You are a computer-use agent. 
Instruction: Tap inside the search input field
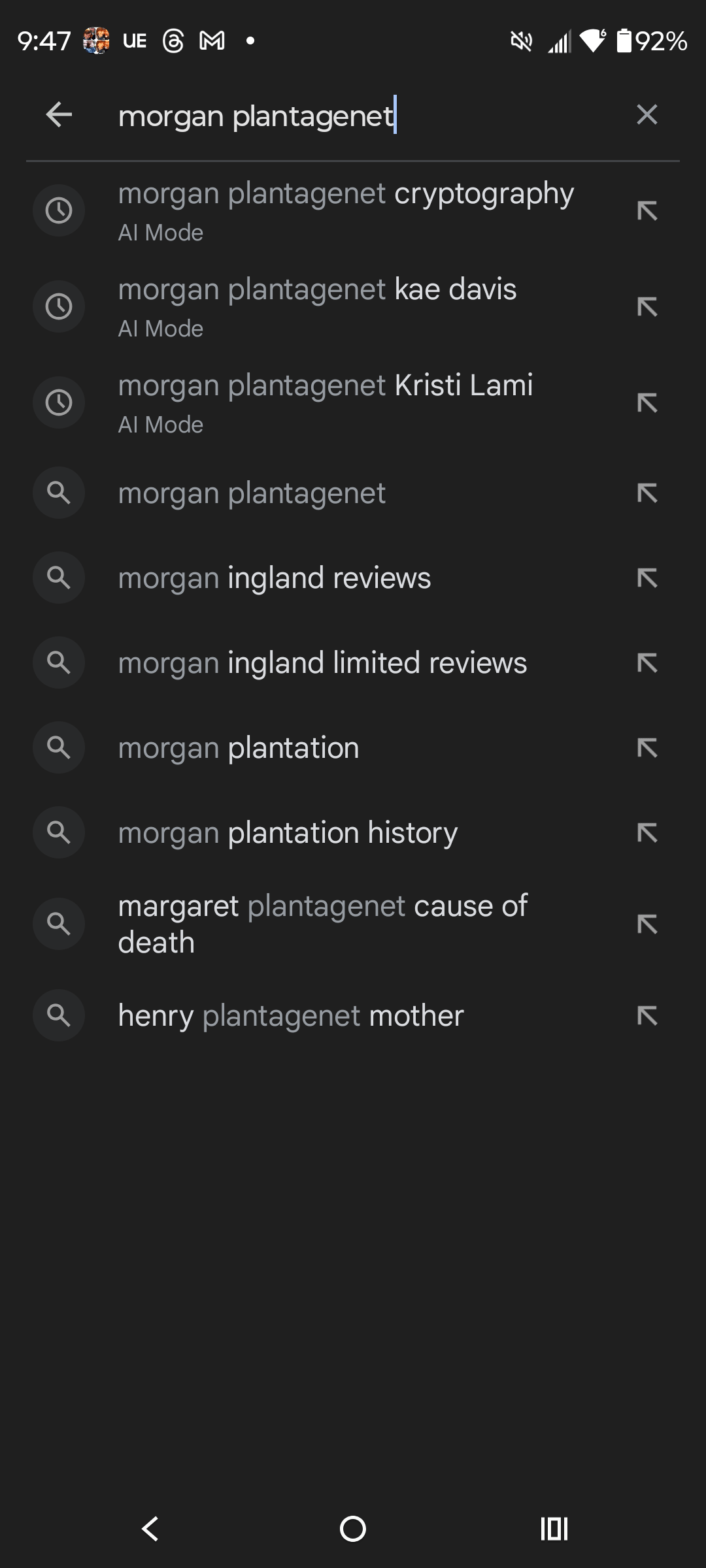click(x=327, y=115)
